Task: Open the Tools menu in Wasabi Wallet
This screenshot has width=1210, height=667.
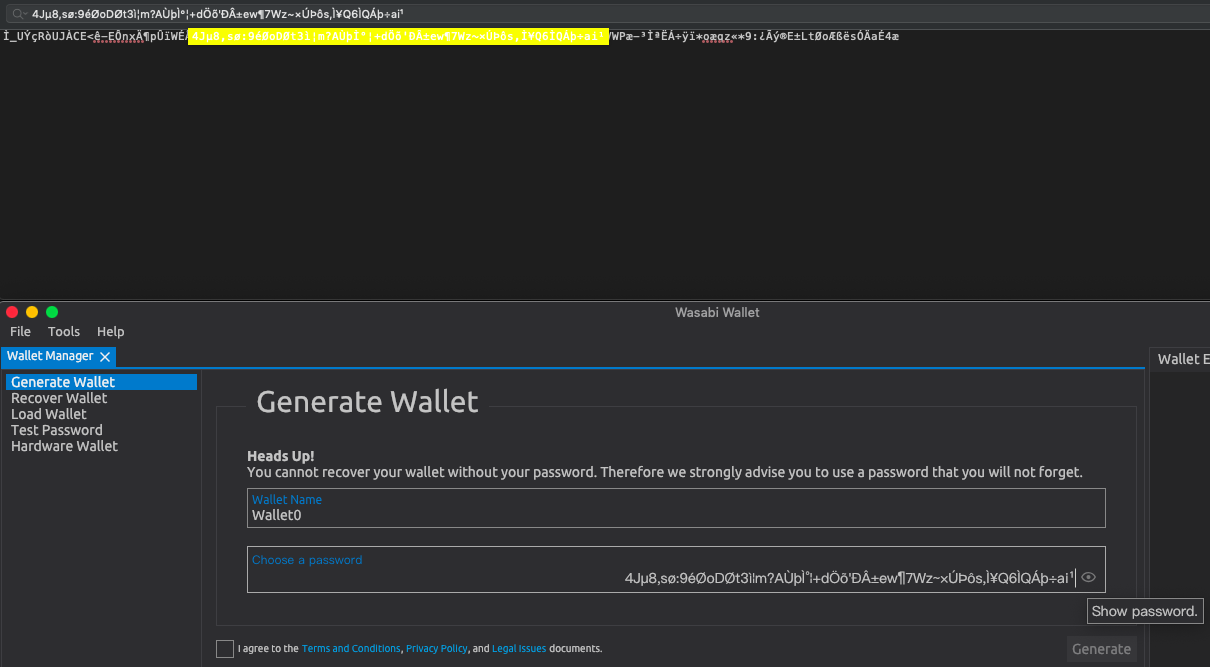Action: 64,331
